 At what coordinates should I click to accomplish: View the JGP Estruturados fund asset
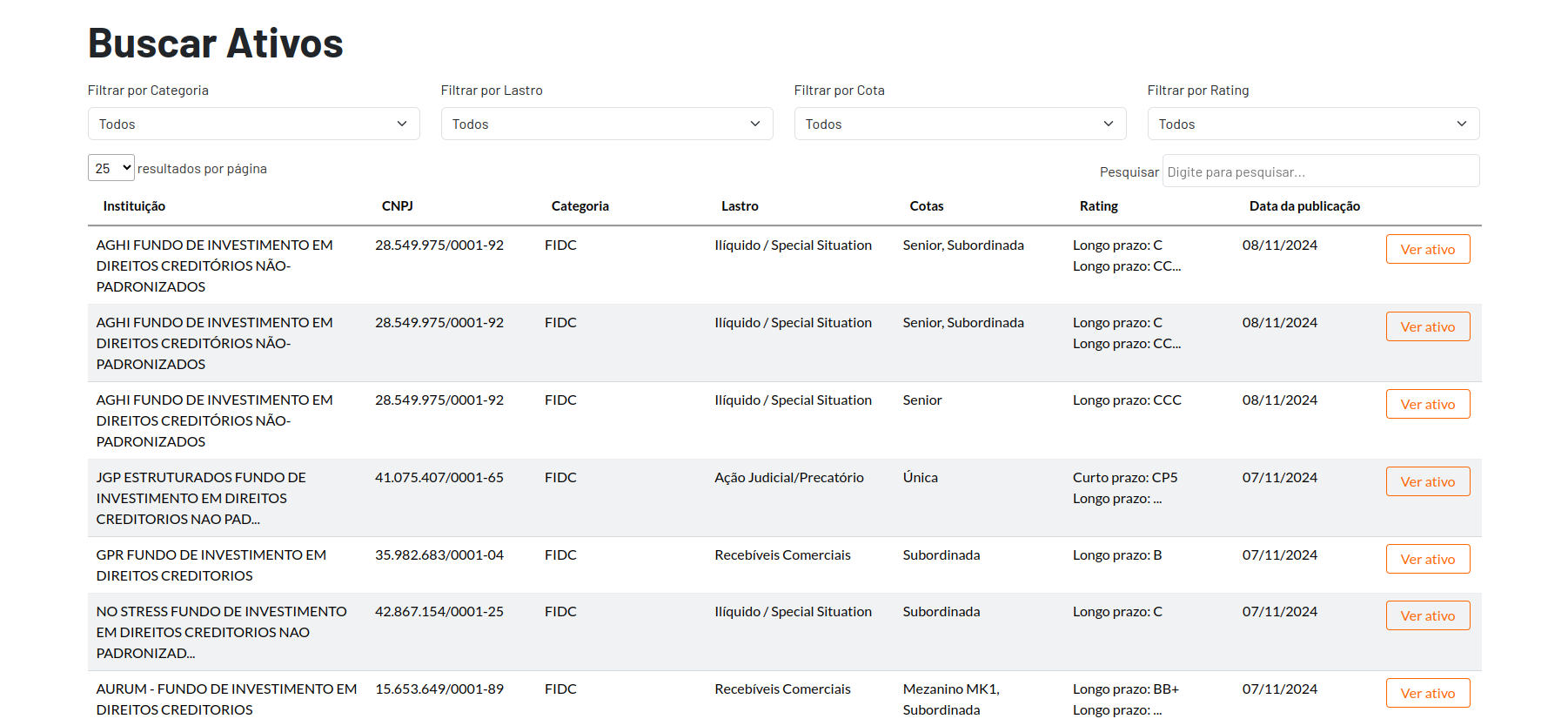pos(1427,481)
